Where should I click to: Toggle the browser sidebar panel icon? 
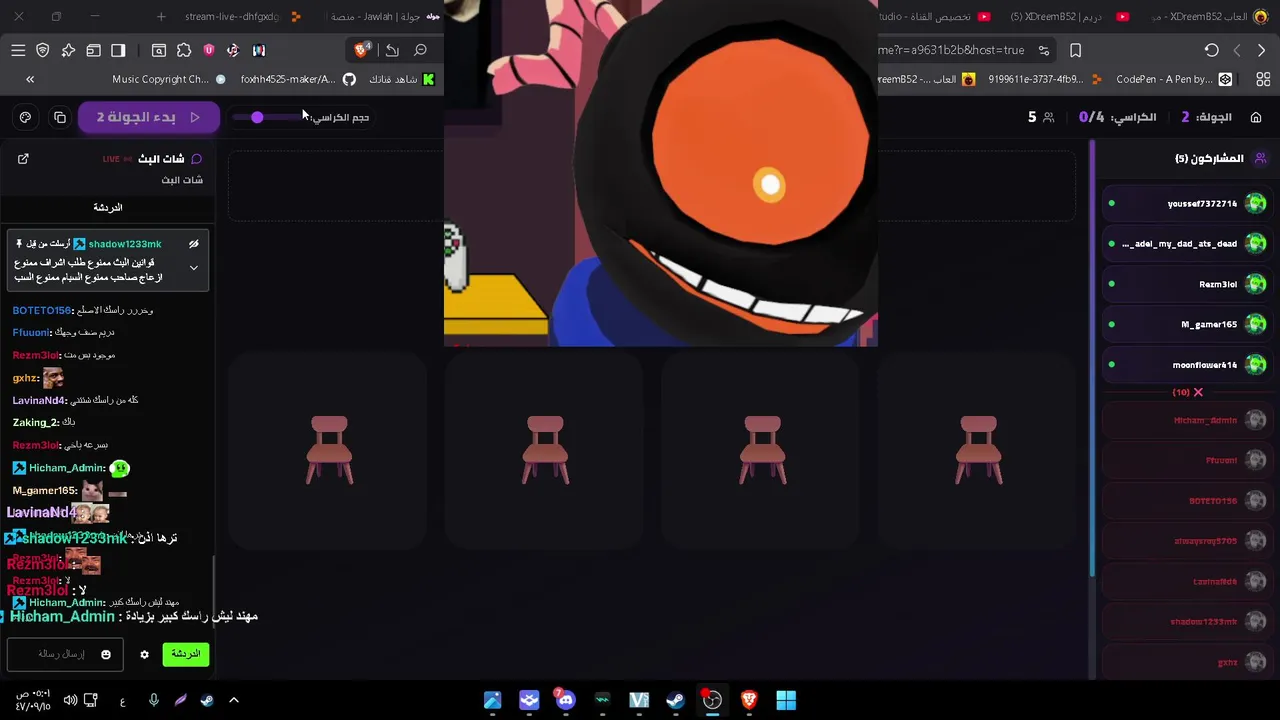pos(118,50)
